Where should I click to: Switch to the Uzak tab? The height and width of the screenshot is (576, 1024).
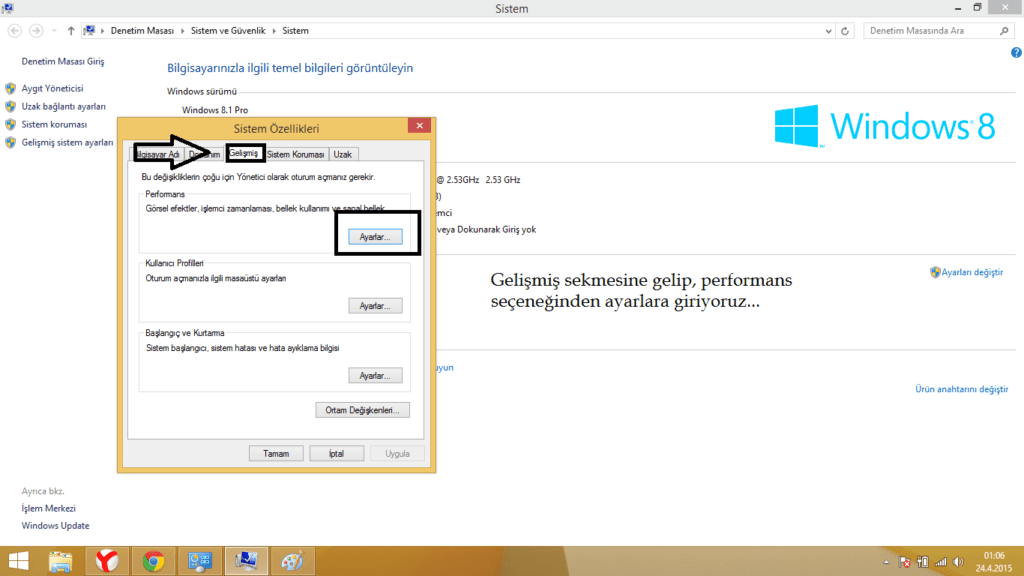(343, 154)
